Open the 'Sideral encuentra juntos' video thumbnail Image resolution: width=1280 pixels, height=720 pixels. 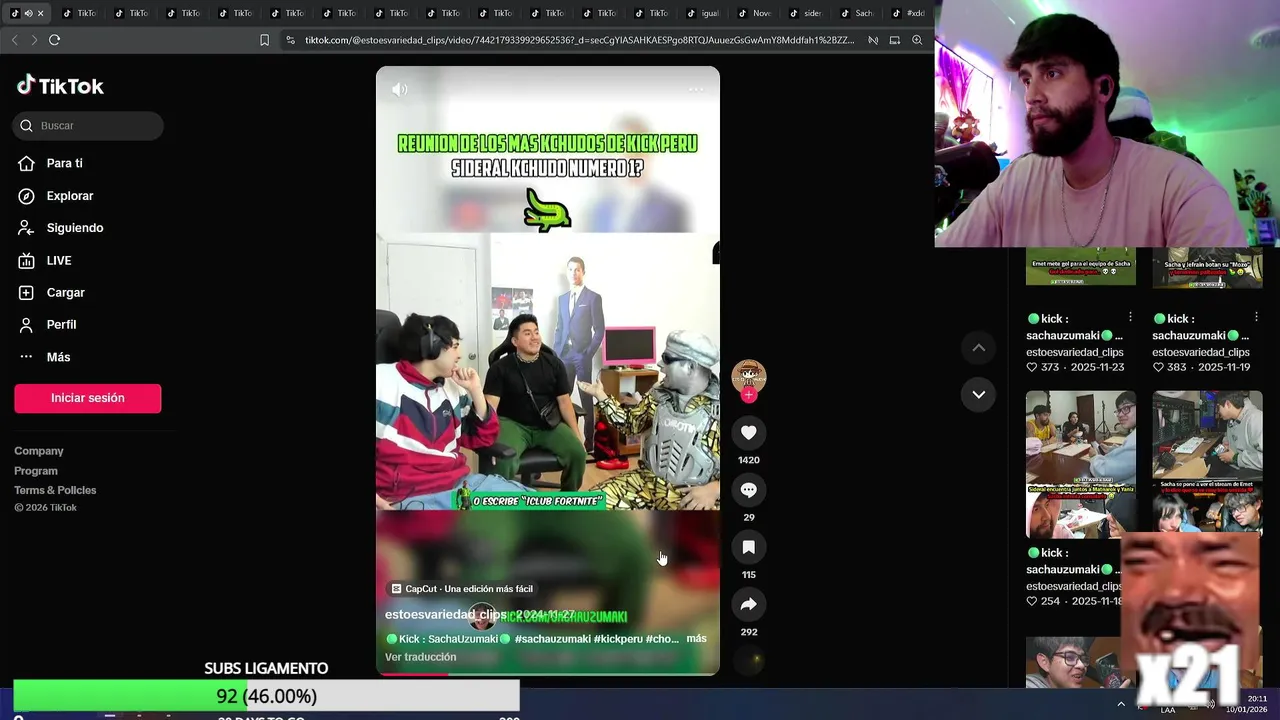click(1081, 464)
